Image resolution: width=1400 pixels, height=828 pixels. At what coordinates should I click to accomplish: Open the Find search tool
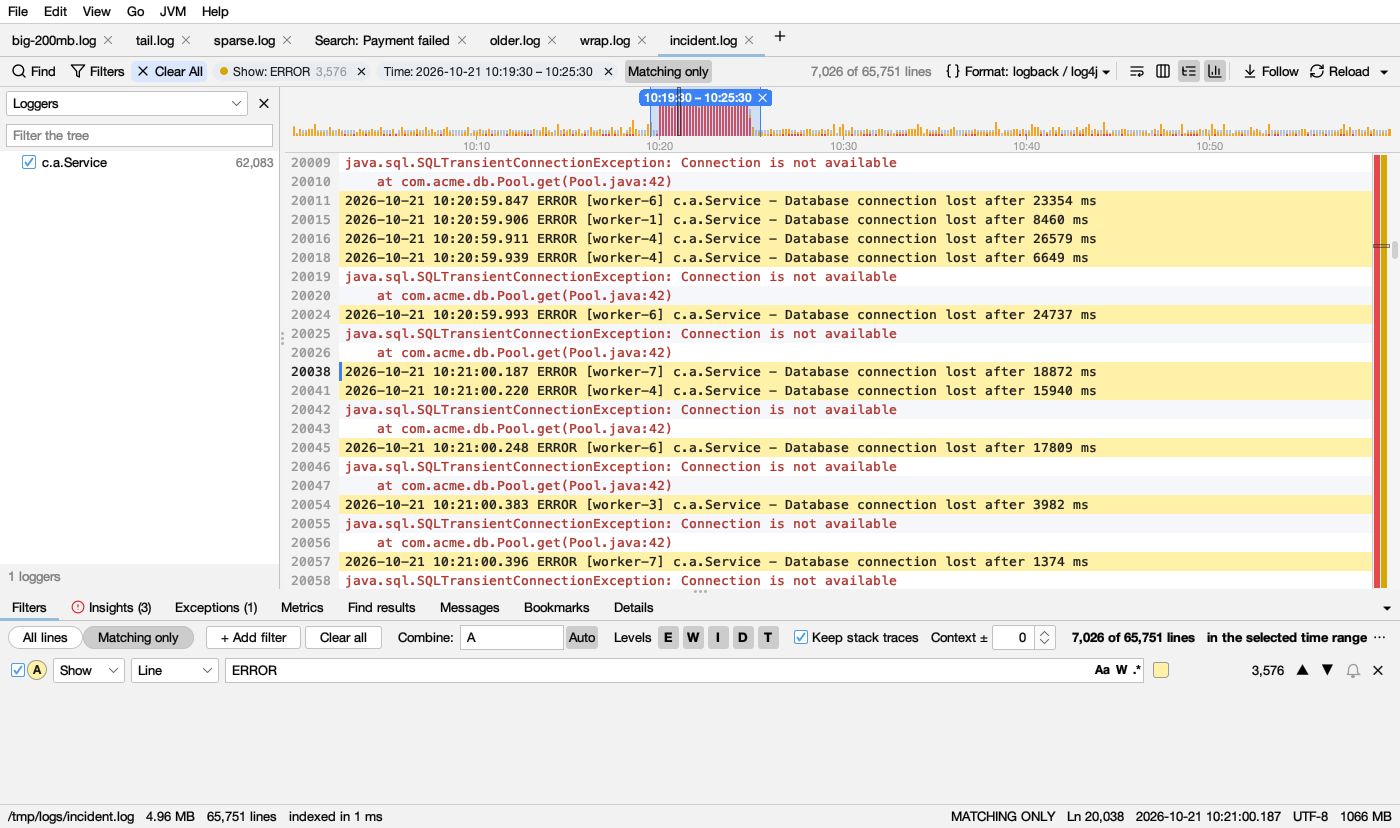pos(33,71)
